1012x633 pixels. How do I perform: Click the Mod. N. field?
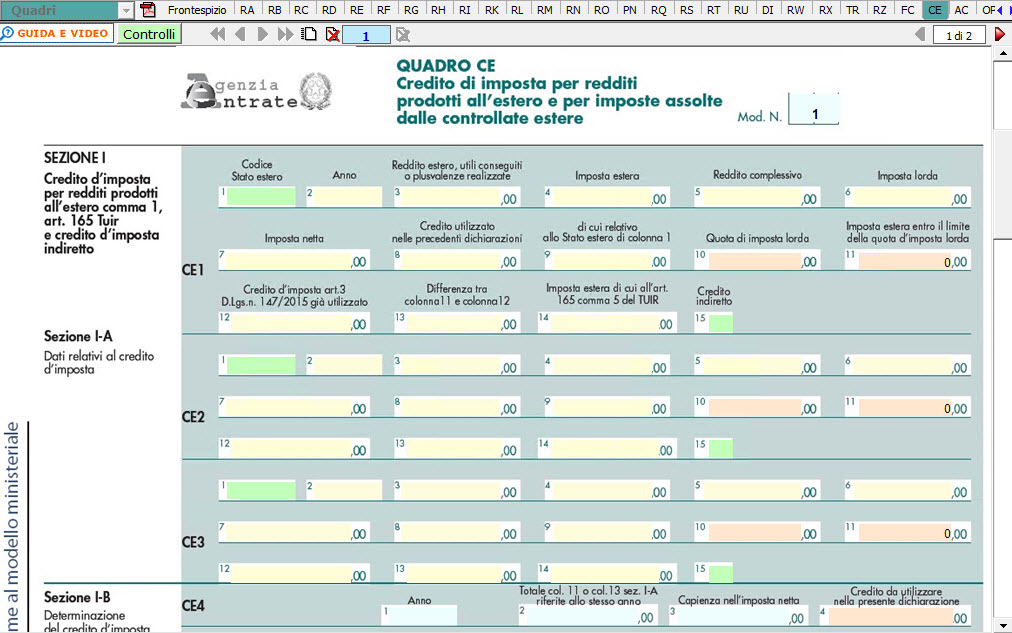pyautogui.click(x=814, y=109)
